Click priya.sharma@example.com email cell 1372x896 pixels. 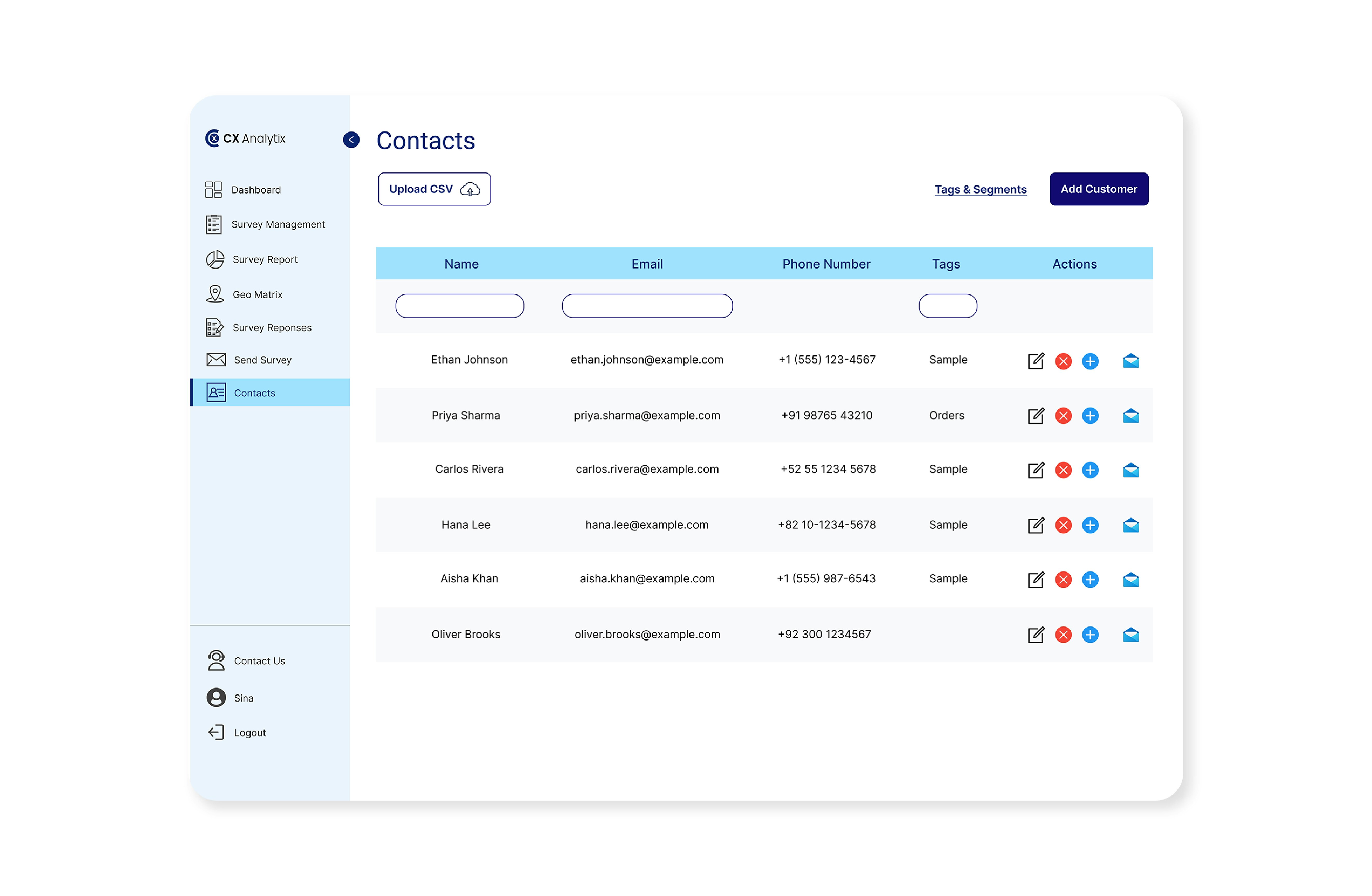pyautogui.click(x=647, y=415)
